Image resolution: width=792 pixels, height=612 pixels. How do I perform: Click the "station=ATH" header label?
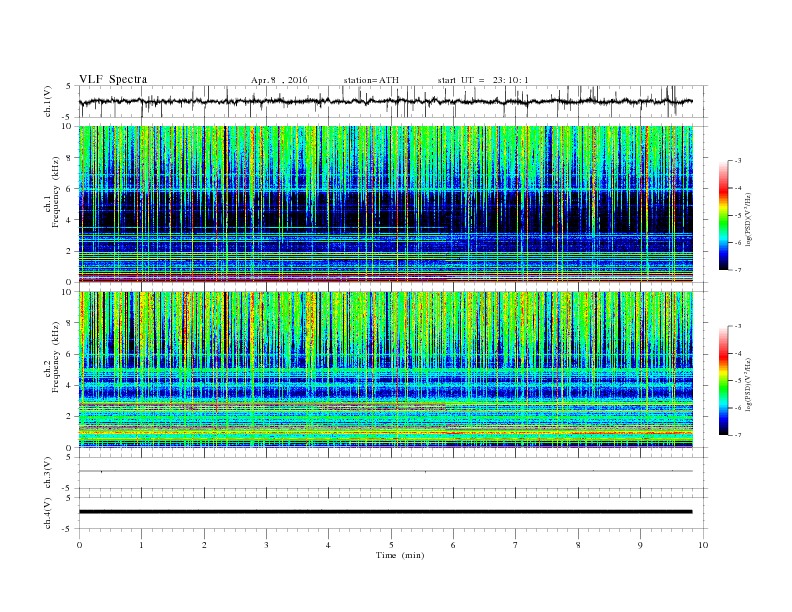point(371,80)
